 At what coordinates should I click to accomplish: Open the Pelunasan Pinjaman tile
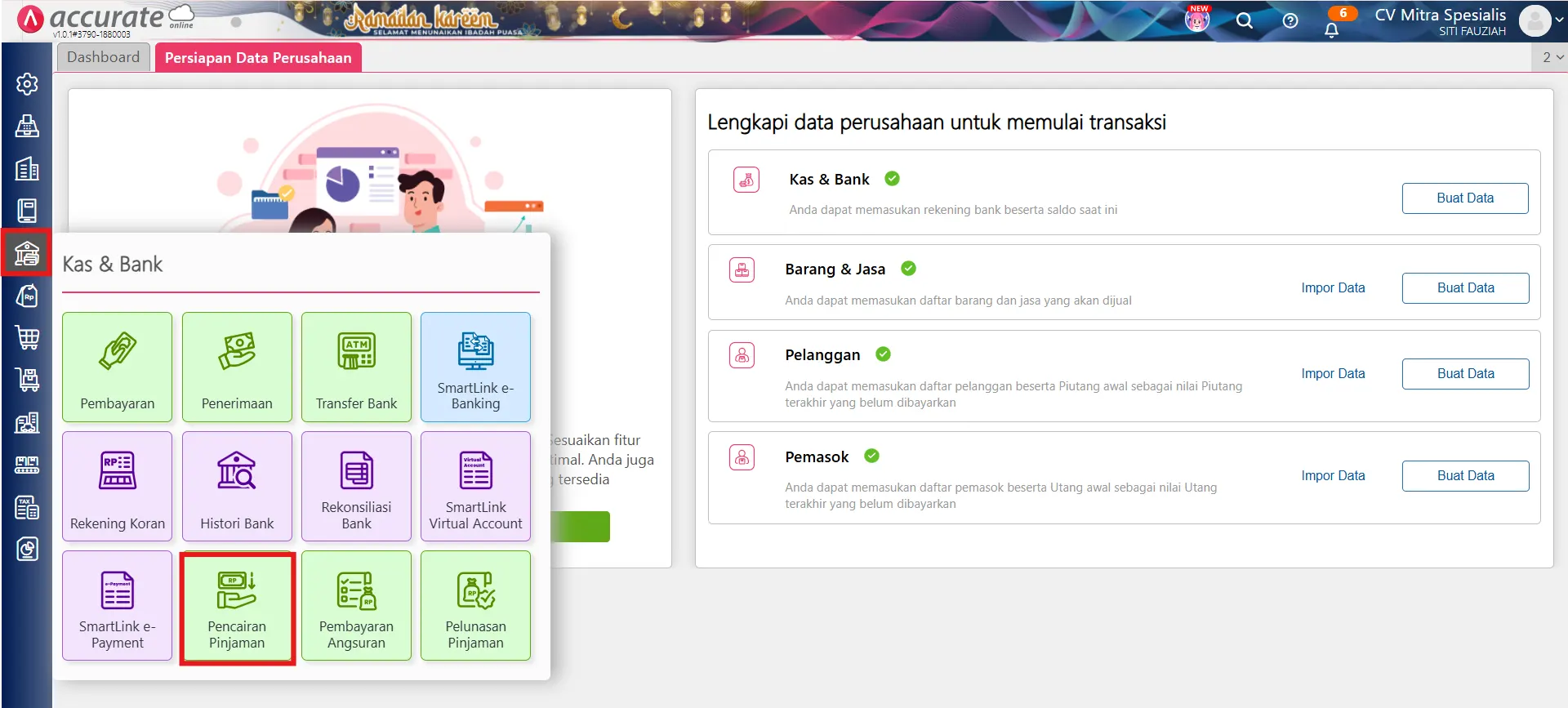coord(475,605)
